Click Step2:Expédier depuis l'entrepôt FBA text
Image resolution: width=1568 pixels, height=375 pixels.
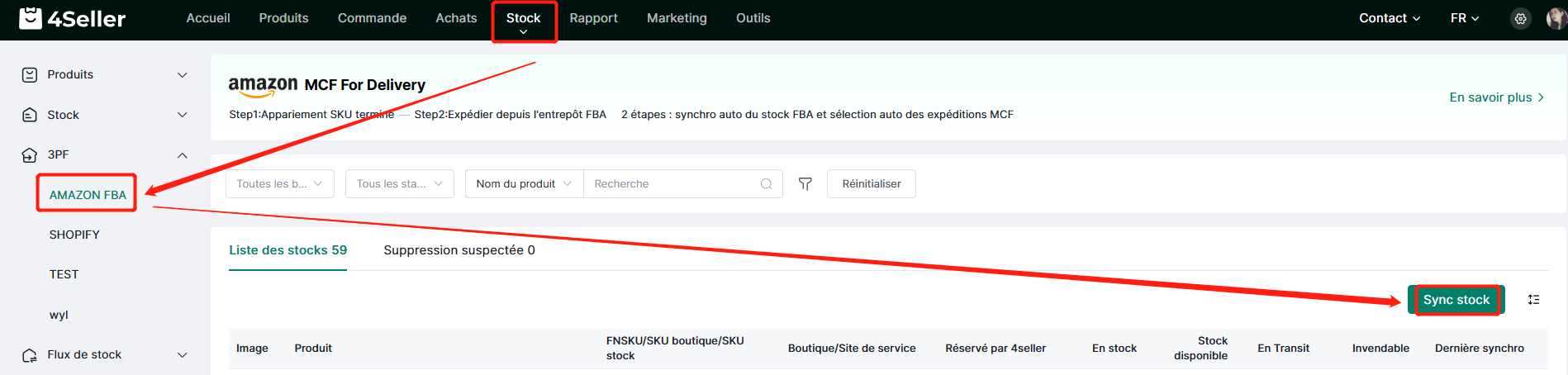511,115
